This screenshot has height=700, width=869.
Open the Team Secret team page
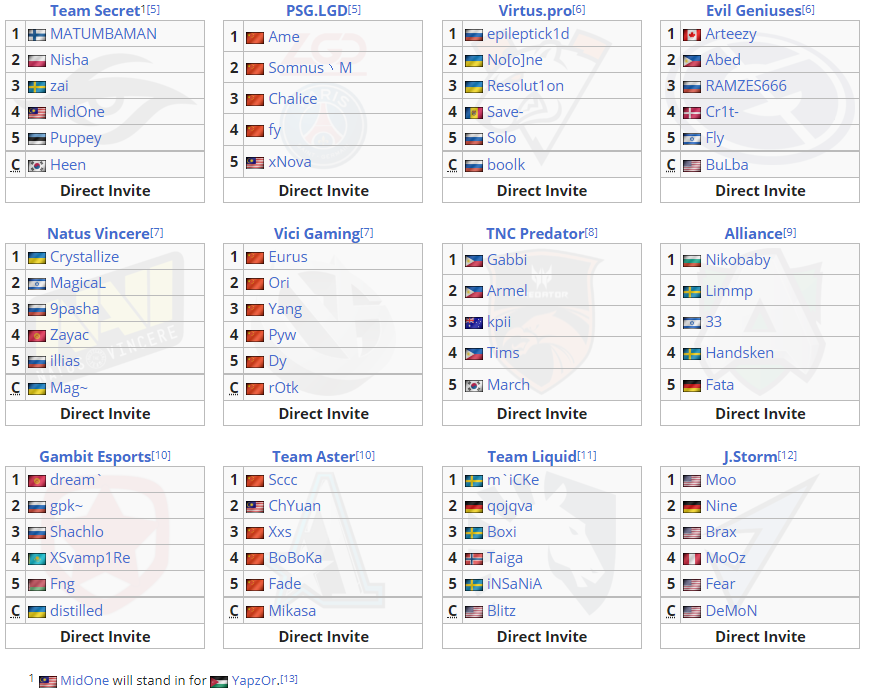coord(95,11)
